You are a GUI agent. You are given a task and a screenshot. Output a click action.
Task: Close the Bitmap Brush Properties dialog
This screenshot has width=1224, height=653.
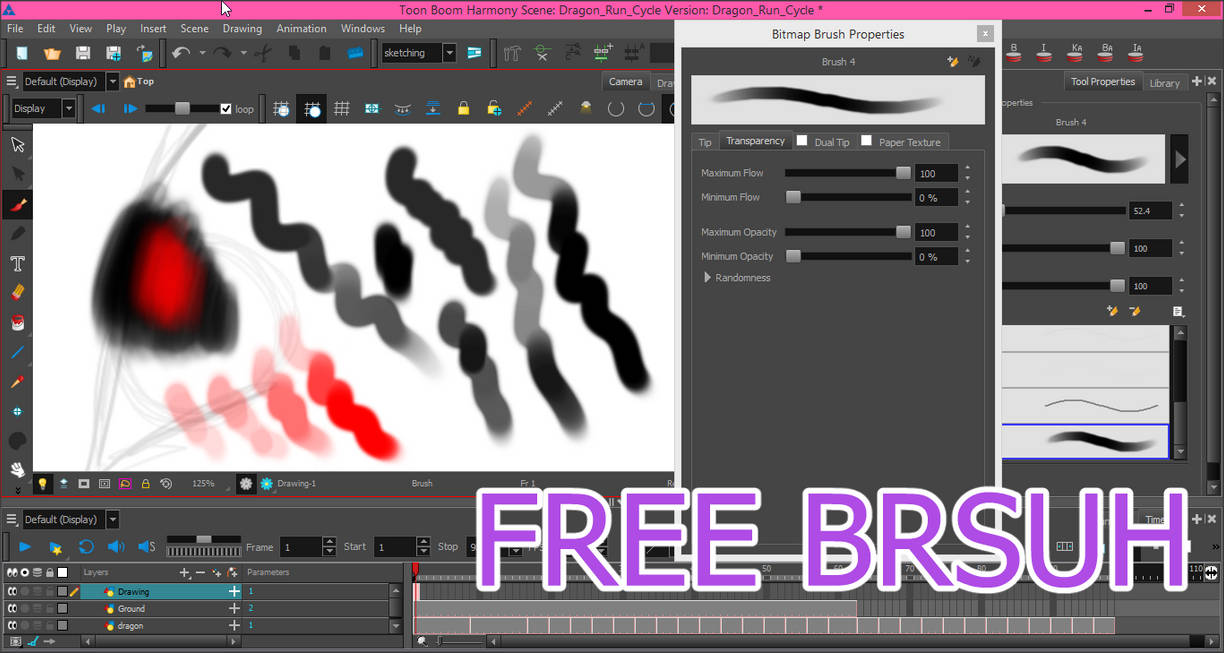click(x=985, y=33)
